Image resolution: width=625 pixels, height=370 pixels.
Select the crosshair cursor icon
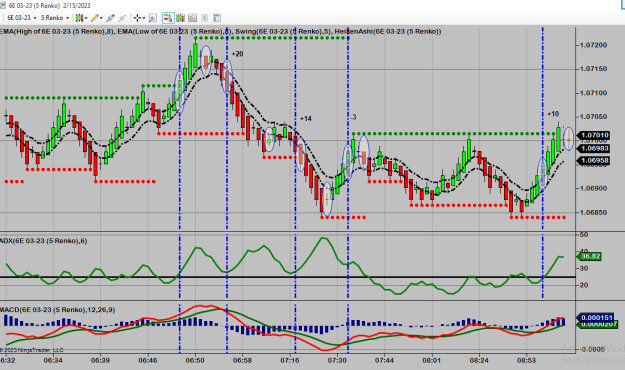[x=137, y=18]
